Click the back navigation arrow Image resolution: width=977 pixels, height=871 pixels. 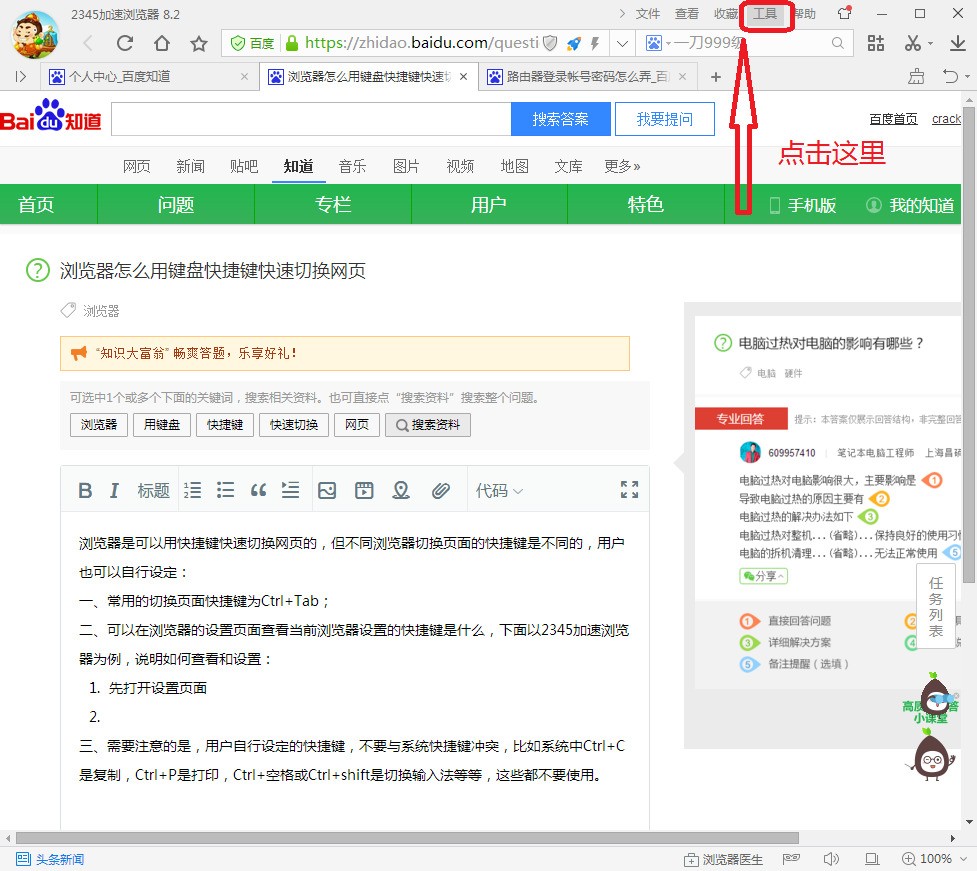pos(88,43)
